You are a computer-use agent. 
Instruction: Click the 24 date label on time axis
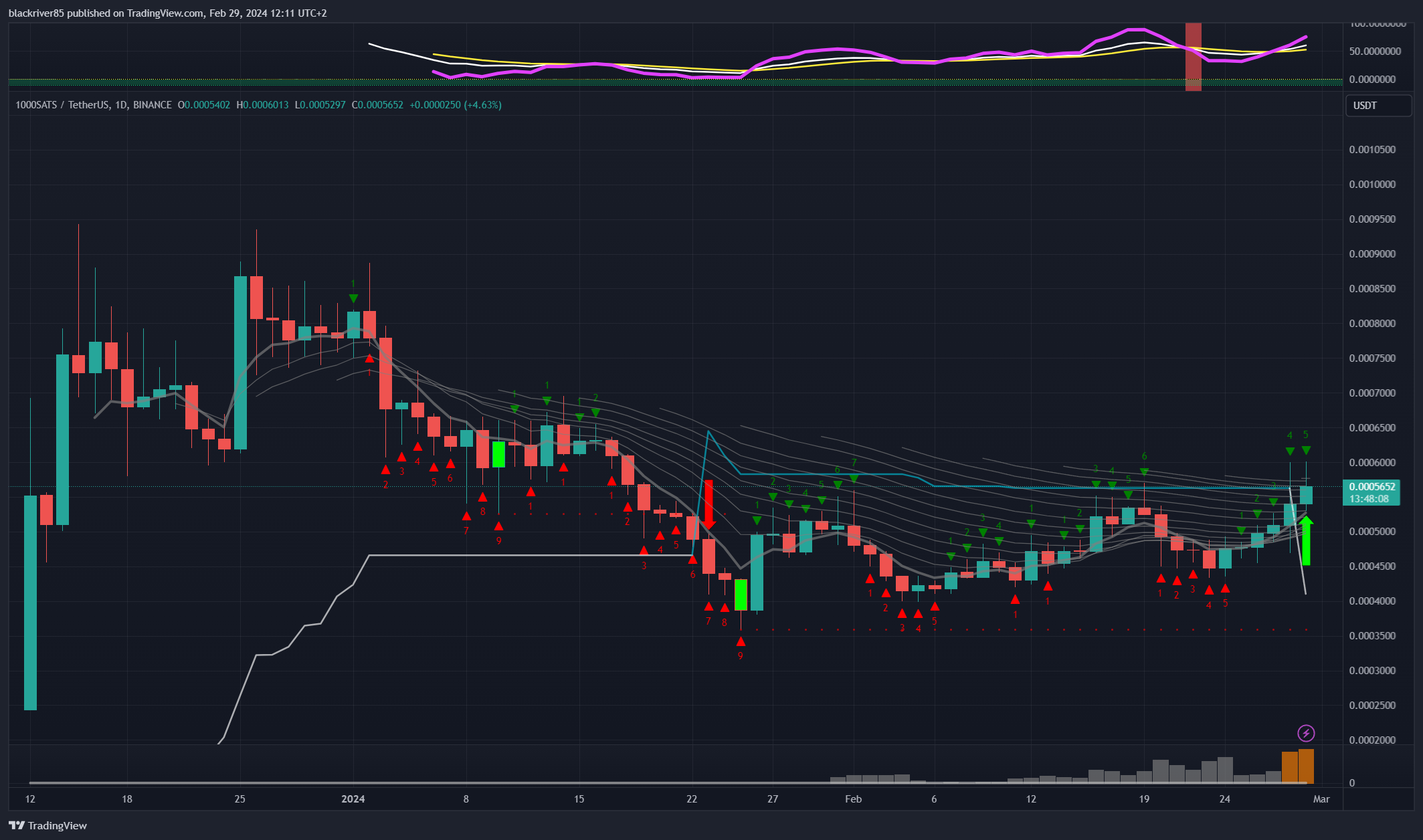point(1224,799)
